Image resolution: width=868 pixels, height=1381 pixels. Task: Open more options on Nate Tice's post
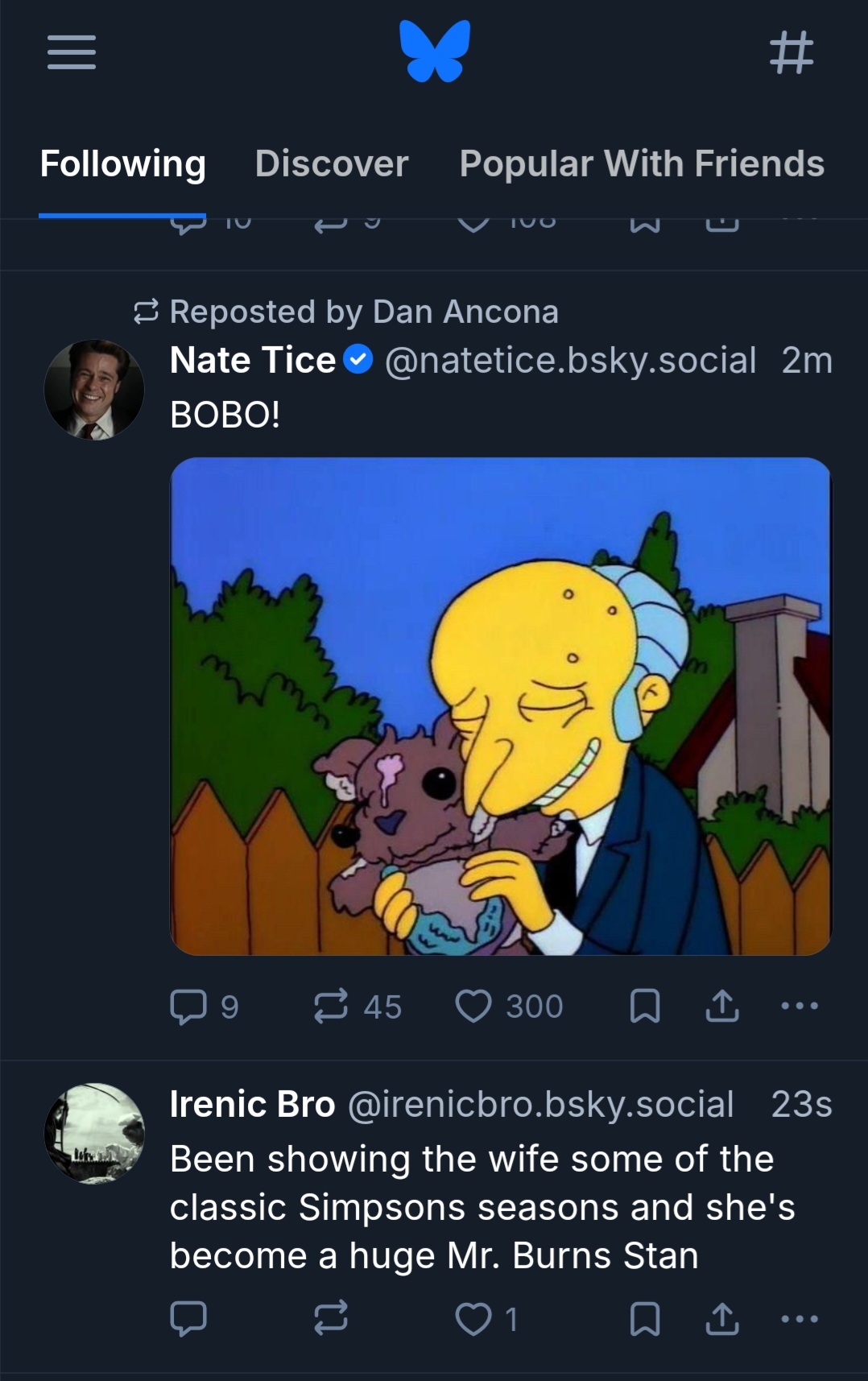tap(800, 1006)
